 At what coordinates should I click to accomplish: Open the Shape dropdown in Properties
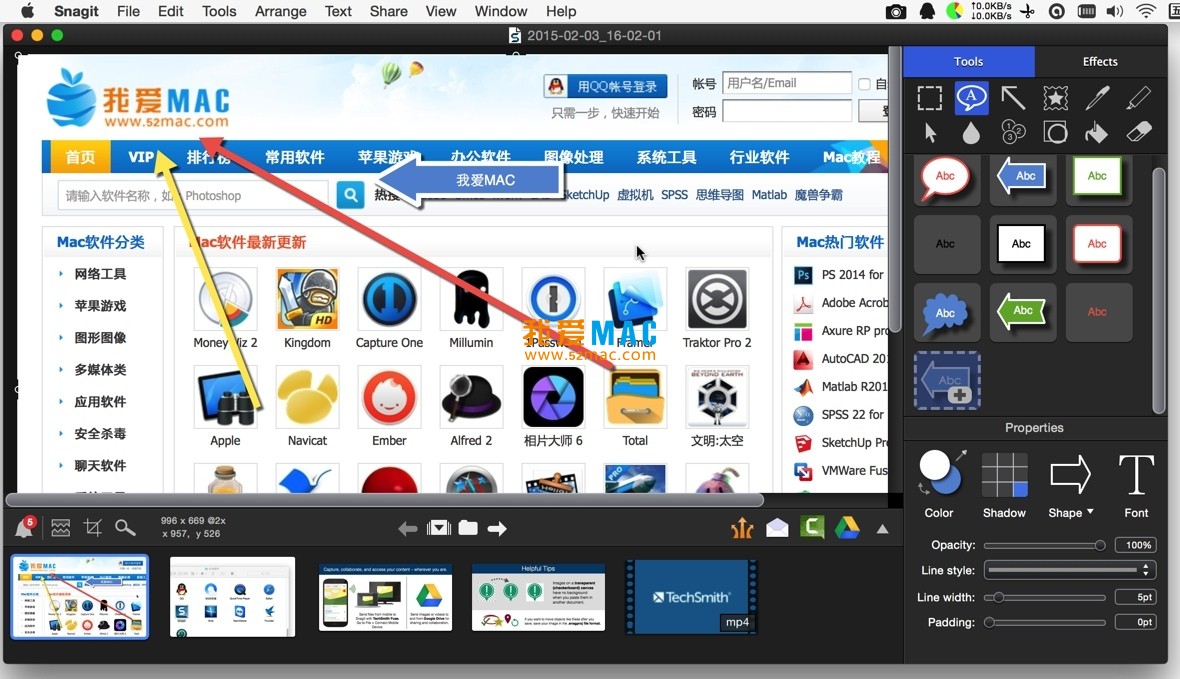coord(1070,513)
